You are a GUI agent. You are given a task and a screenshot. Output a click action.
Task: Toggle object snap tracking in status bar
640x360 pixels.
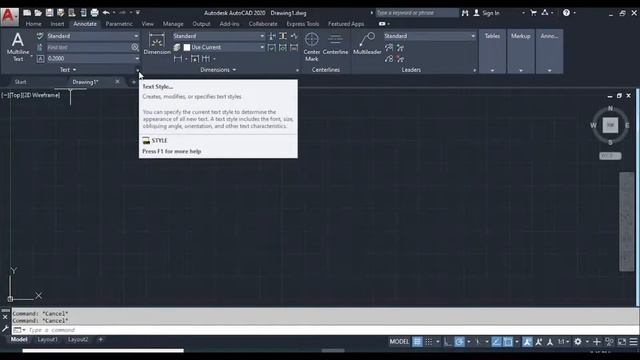pyautogui.click(x=496, y=342)
